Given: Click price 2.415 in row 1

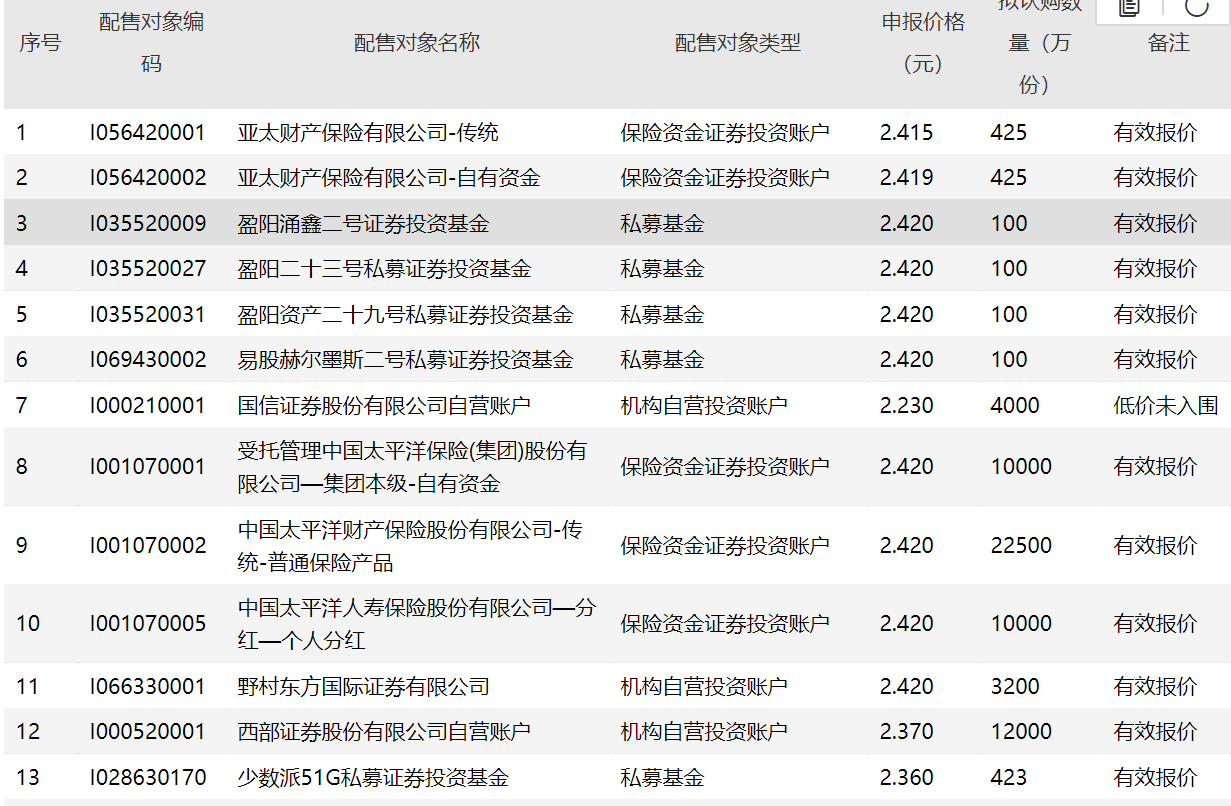Looking at the screenshot, I should (x=906, y=132).
